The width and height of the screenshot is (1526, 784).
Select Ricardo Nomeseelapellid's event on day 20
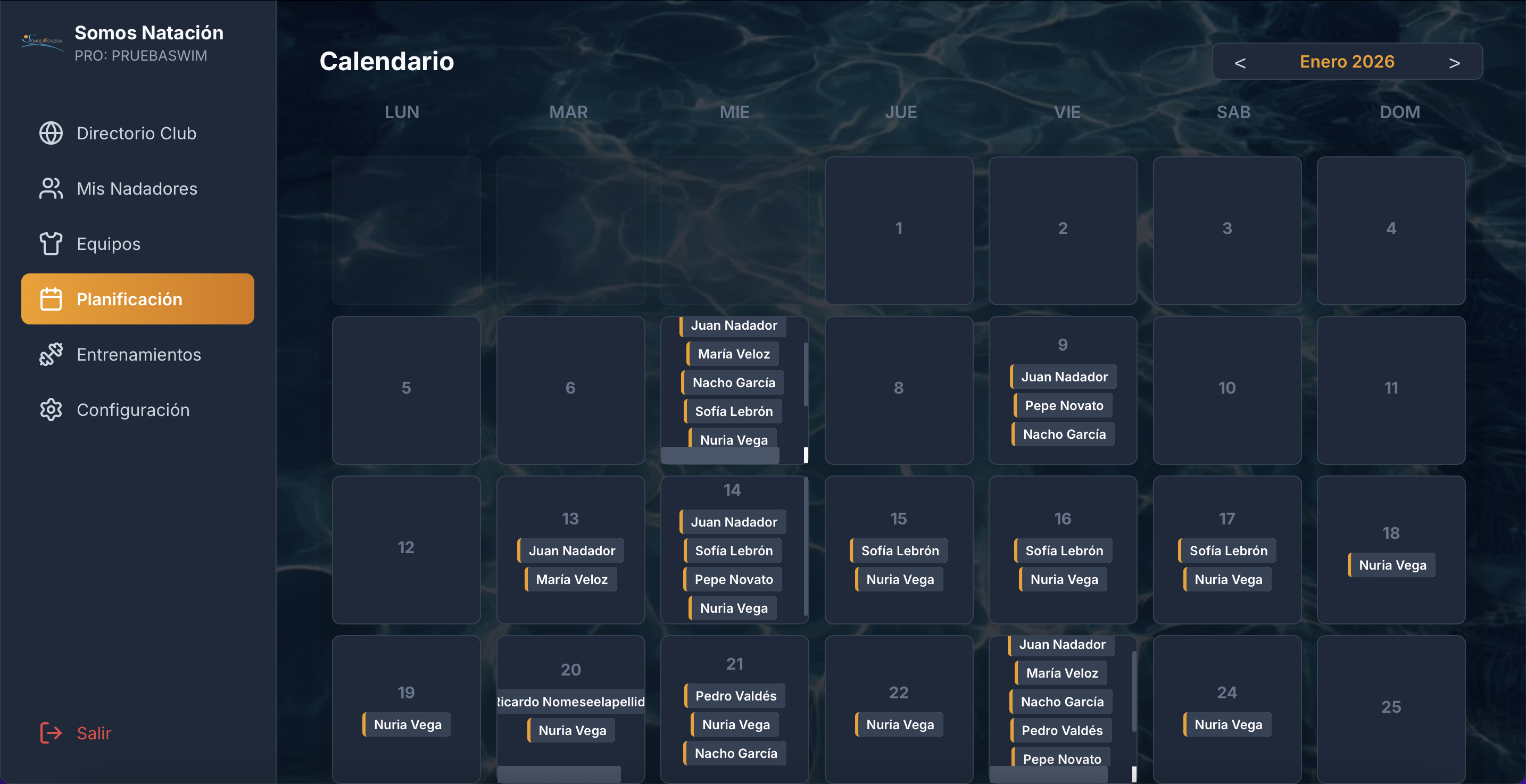(x=570, y=702)
